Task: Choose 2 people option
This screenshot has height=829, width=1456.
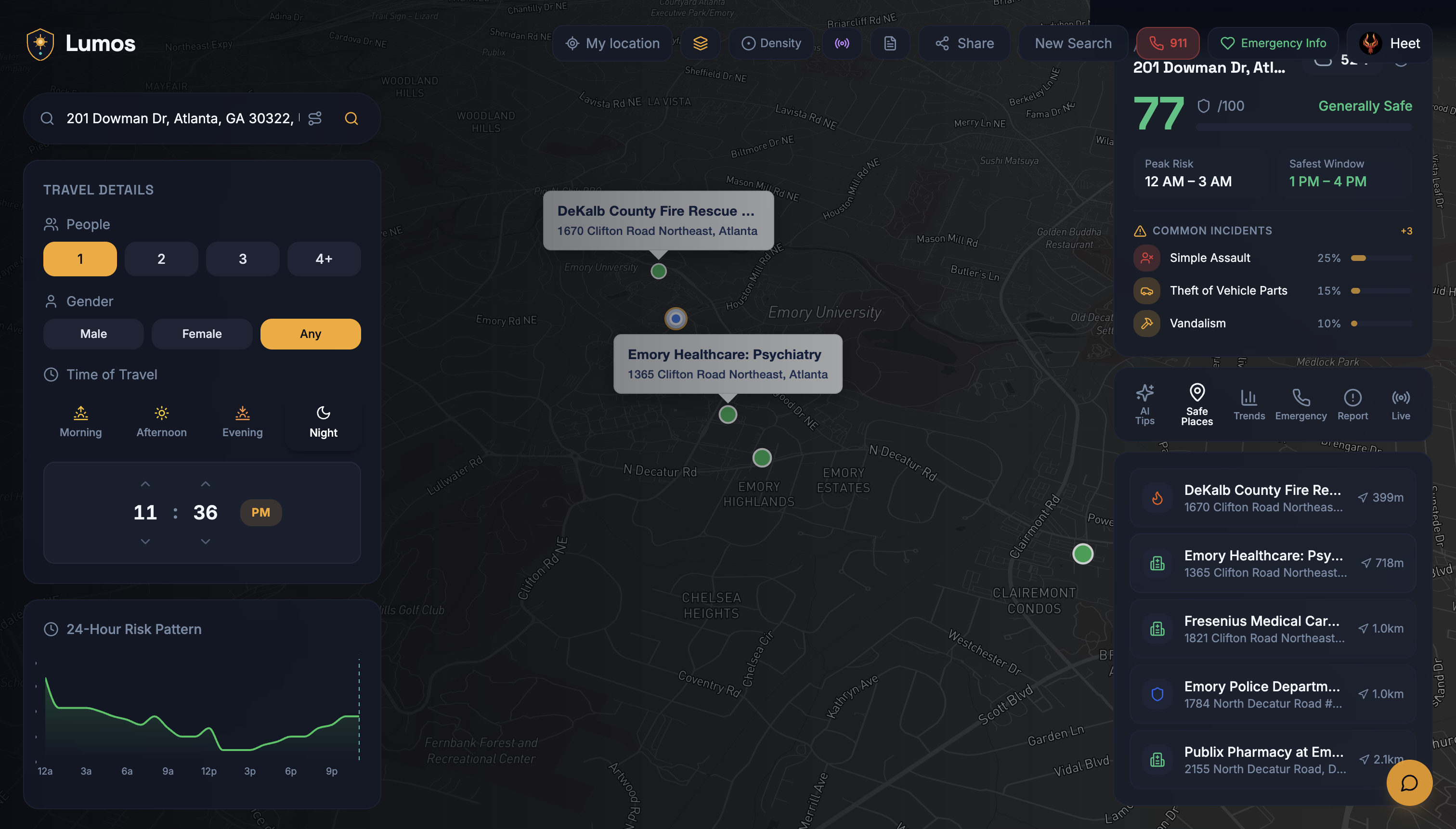Action: click(x=161, y=259)
